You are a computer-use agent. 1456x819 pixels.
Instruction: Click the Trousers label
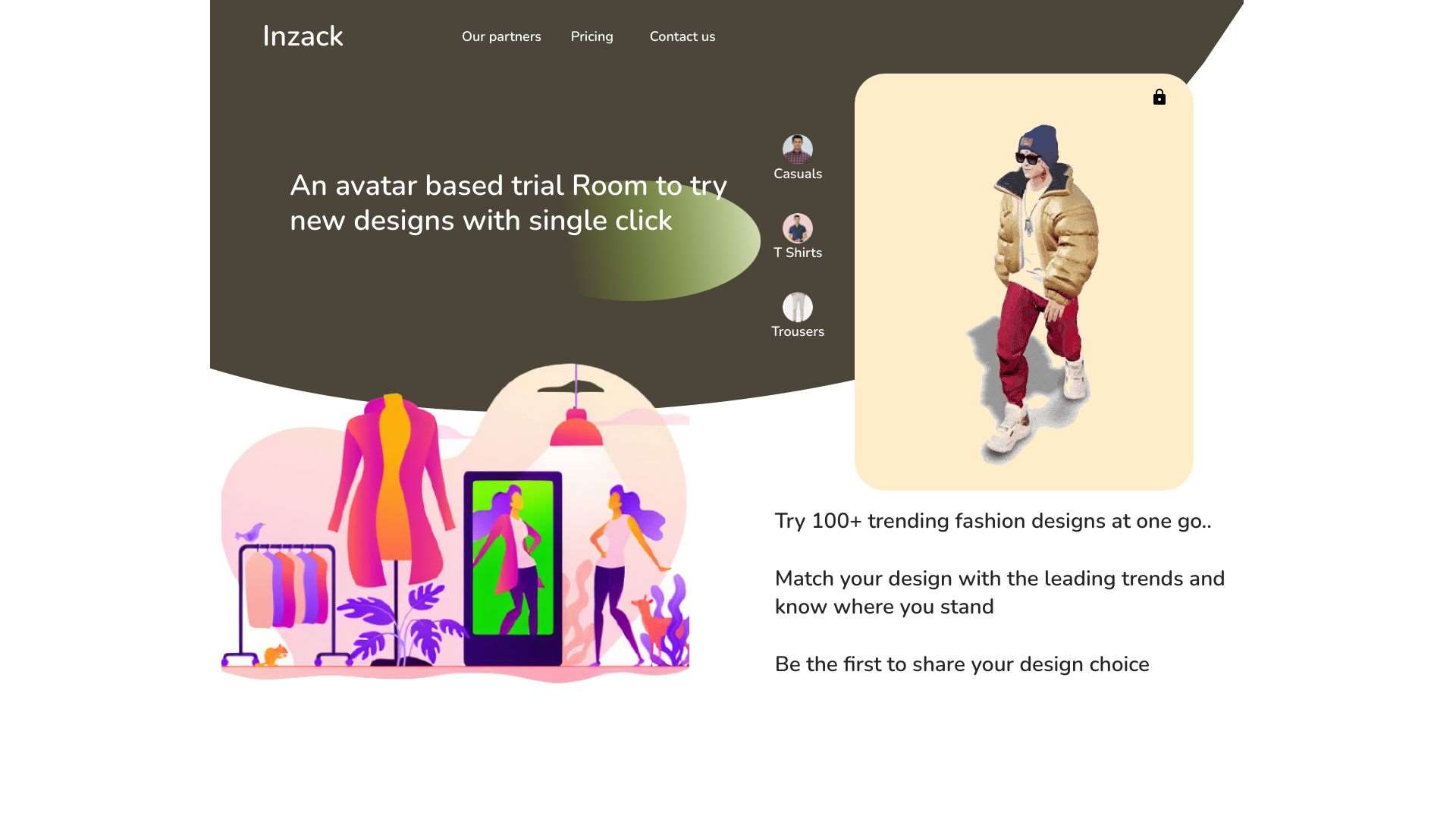point(797,331)
